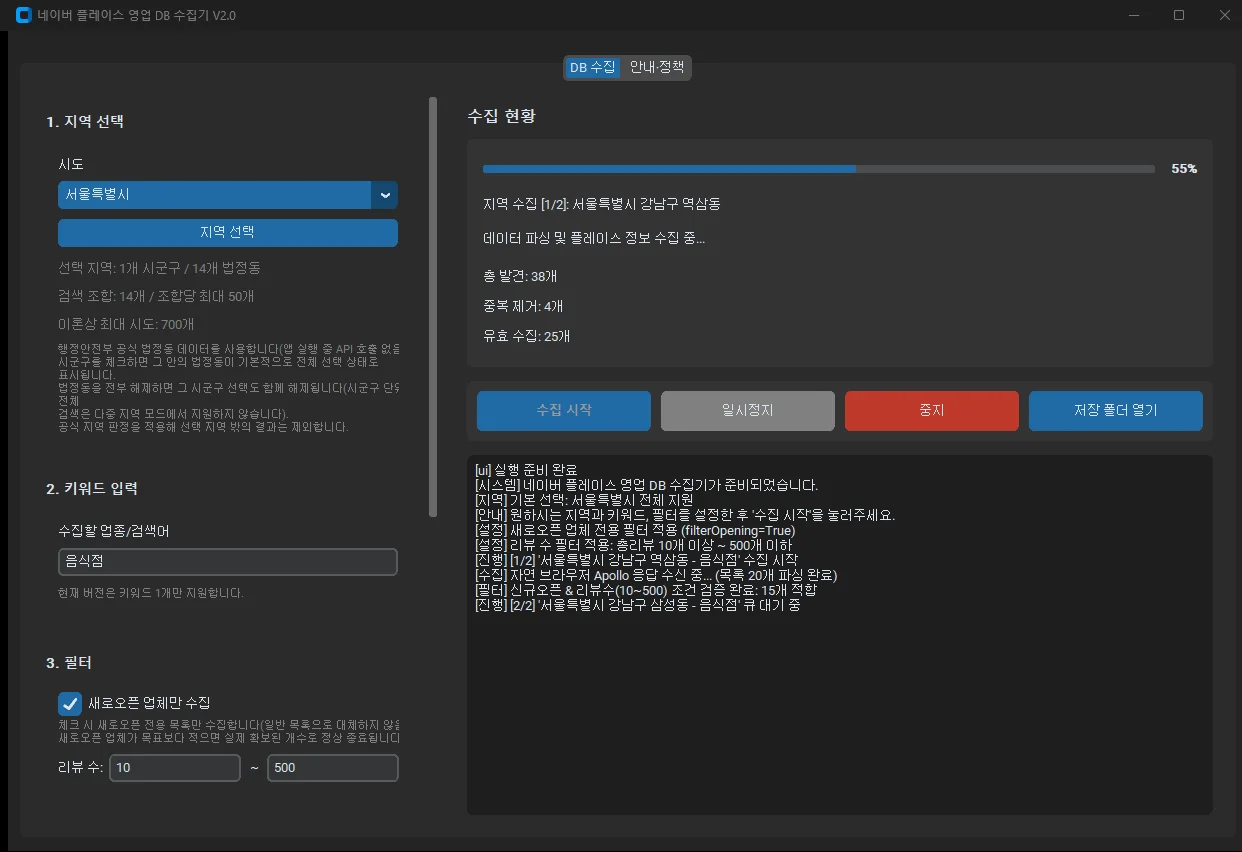This screenshot has height=852, width=1242.
Task: Click the 수집할 업종/검색어 input with 음식점
Action: tap(228, 562)
